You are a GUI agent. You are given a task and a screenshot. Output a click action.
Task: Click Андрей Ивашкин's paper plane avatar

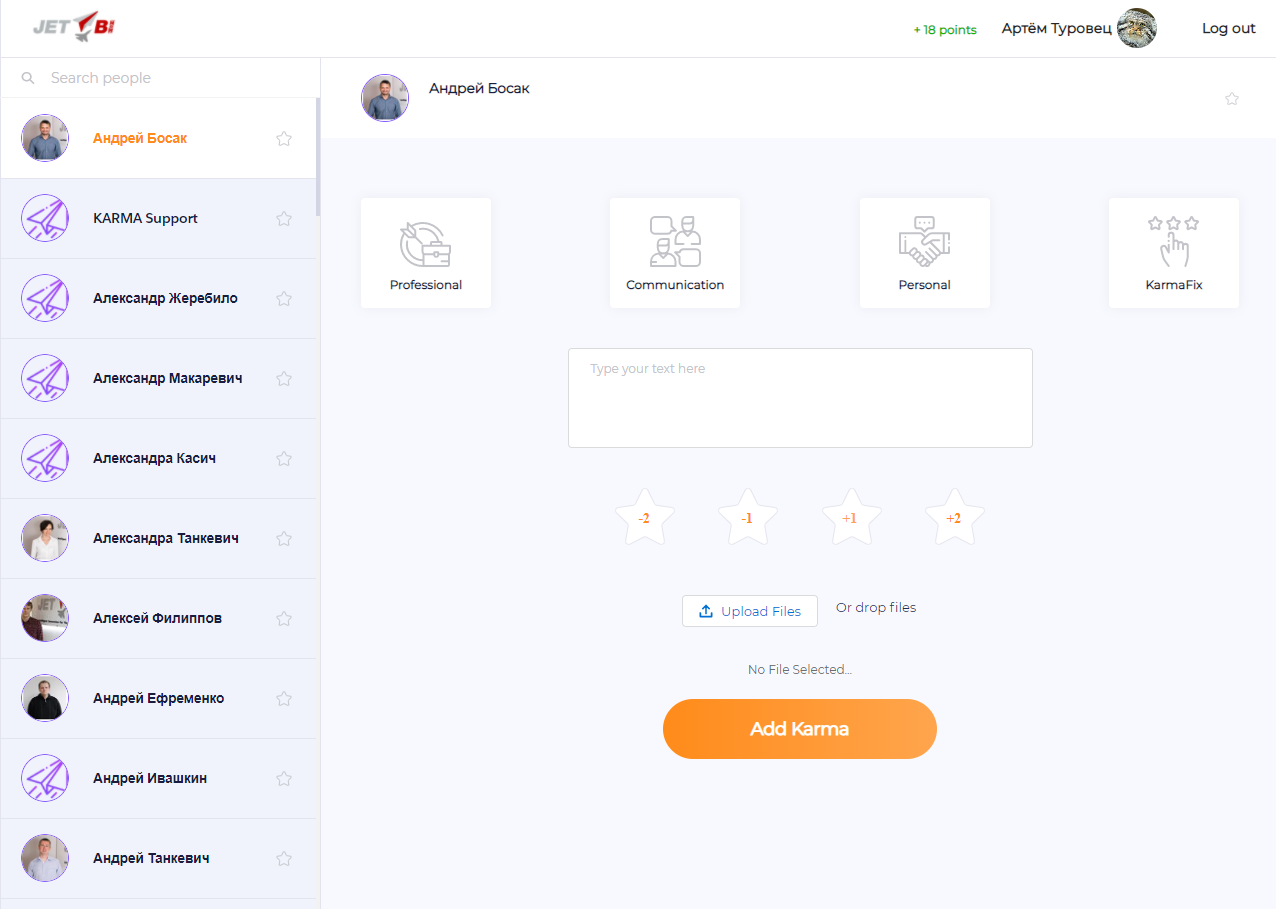[x=45, y=778]
